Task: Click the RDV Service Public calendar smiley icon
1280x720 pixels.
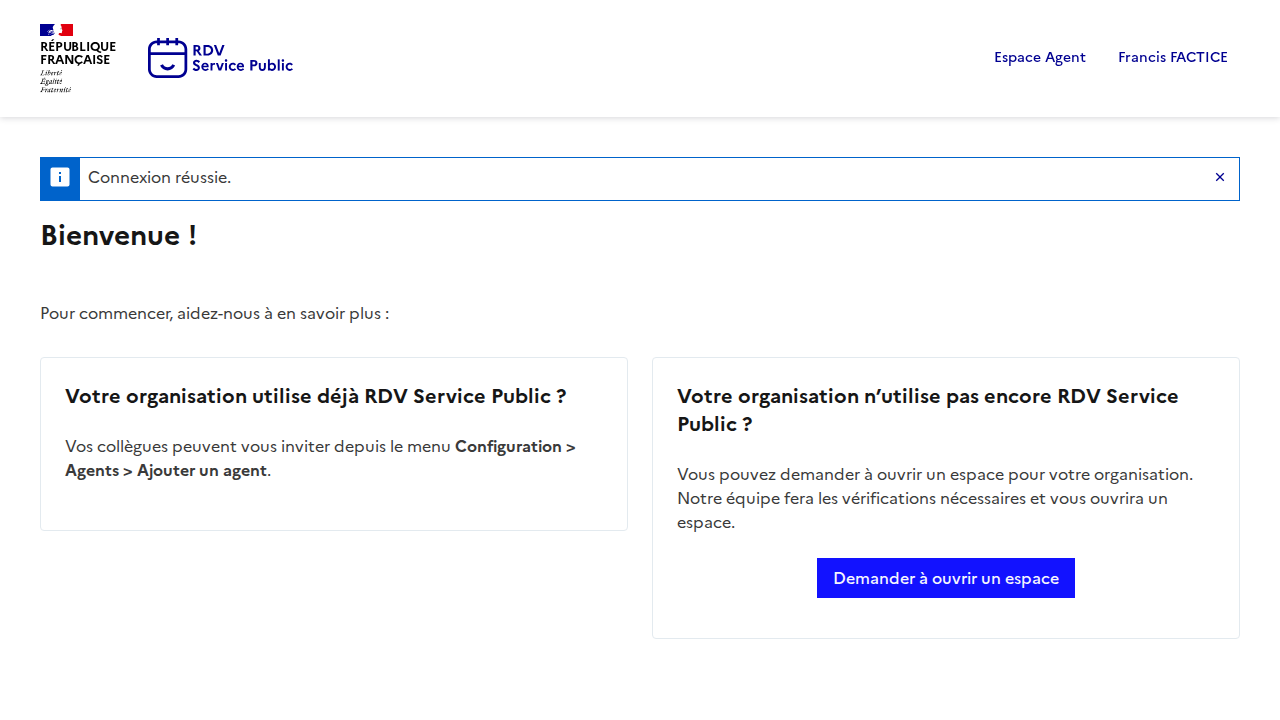Action: coord(167,58)
